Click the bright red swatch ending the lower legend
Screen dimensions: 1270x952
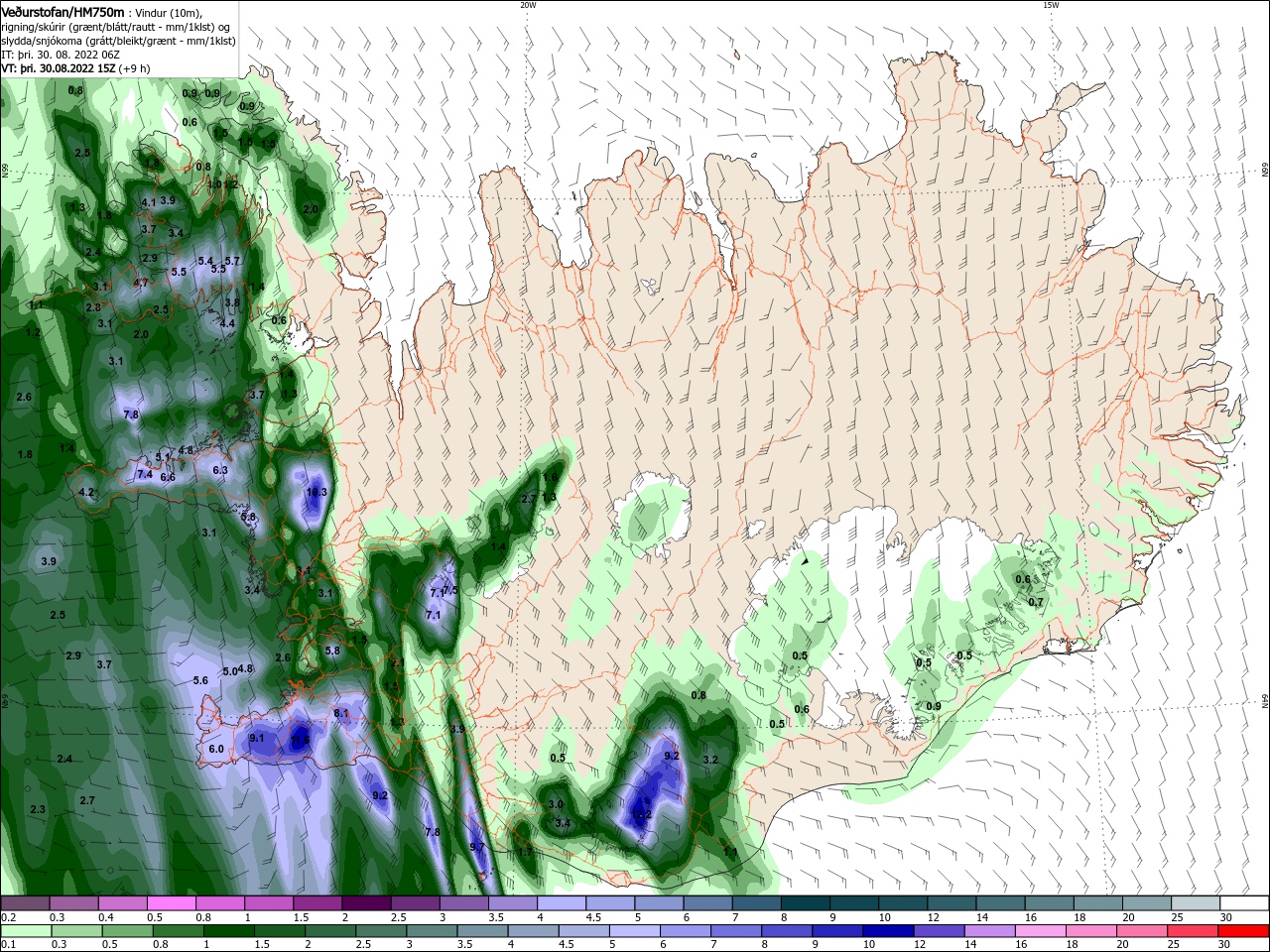(1244, 931)
